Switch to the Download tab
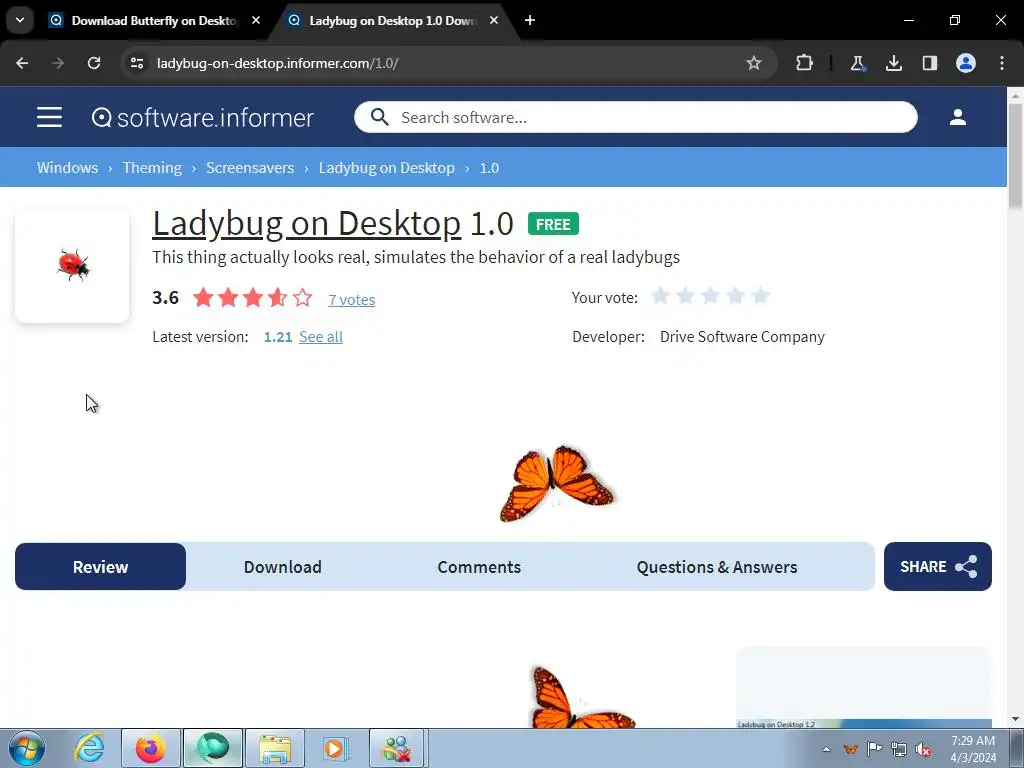This screenshot has height=768, width=1024. (283, 567)
